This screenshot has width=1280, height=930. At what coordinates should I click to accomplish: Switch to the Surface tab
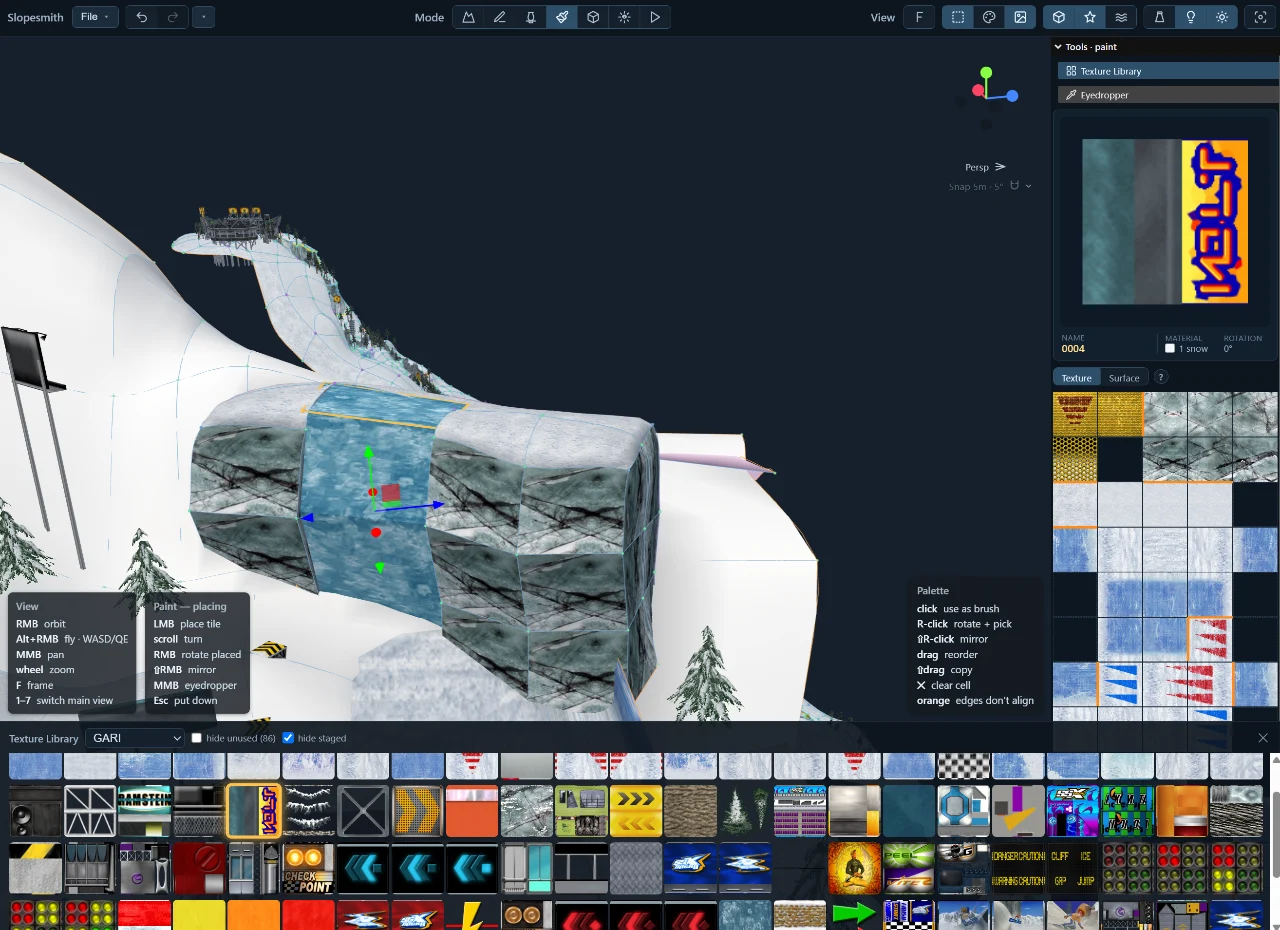click(x=1124, y=378)
